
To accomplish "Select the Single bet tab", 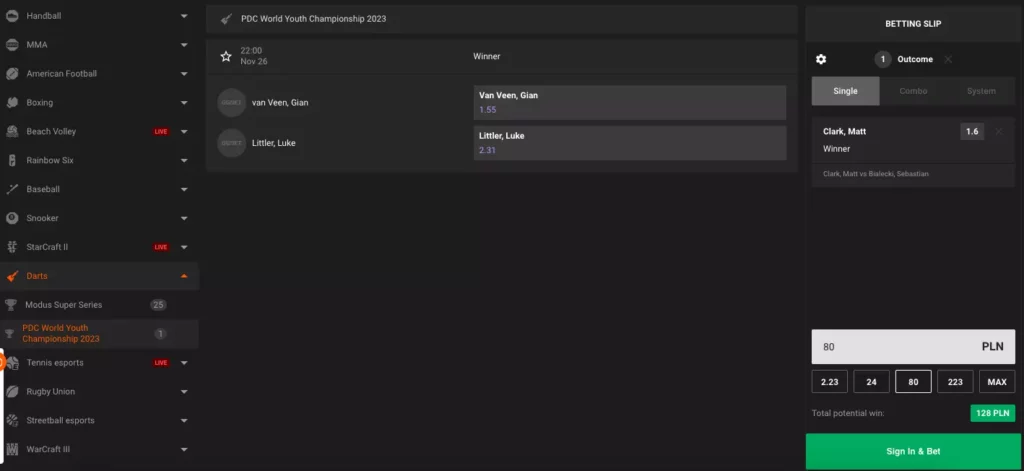I will [845, 91].
